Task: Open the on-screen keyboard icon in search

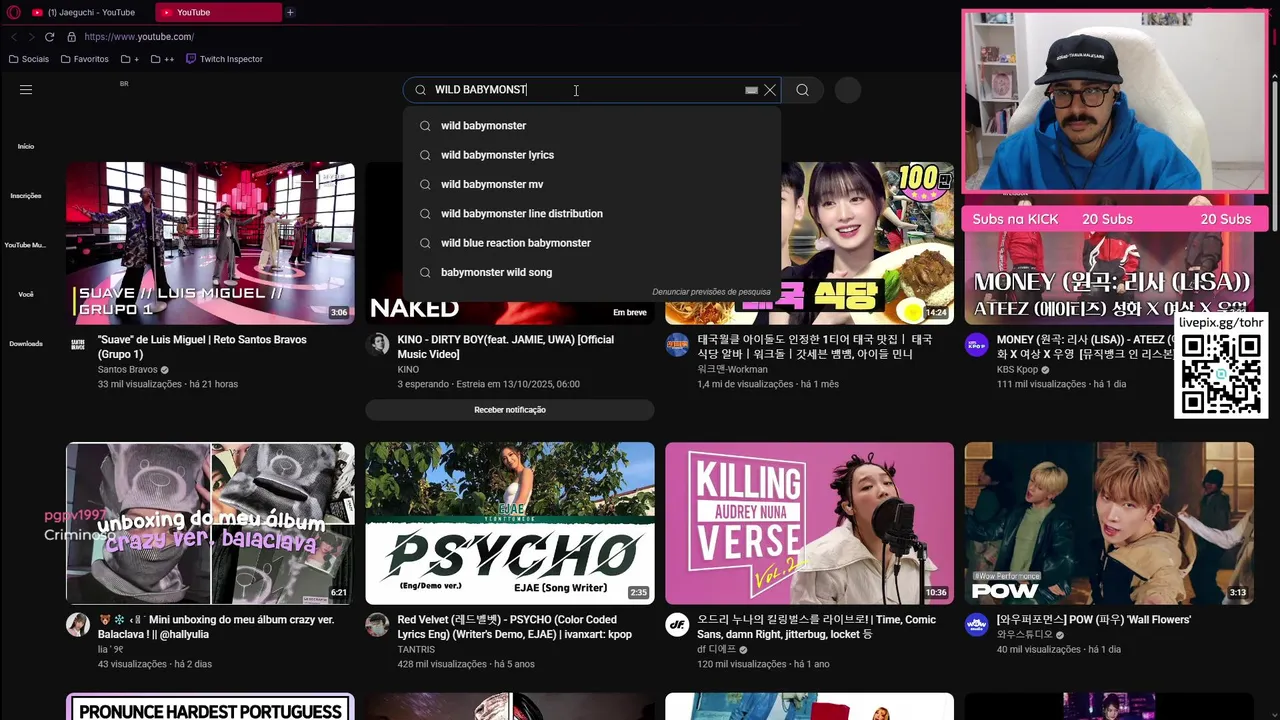Action: 751,90
